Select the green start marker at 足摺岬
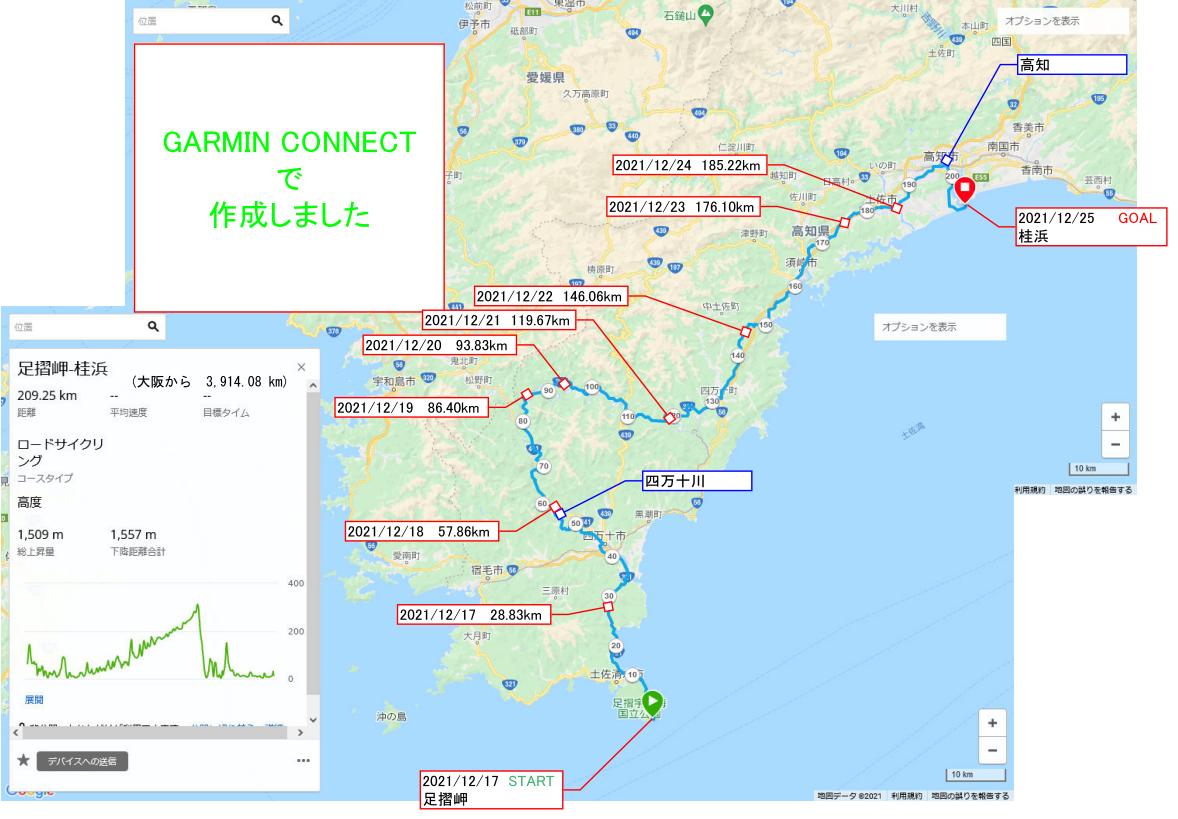 [652, 703]
